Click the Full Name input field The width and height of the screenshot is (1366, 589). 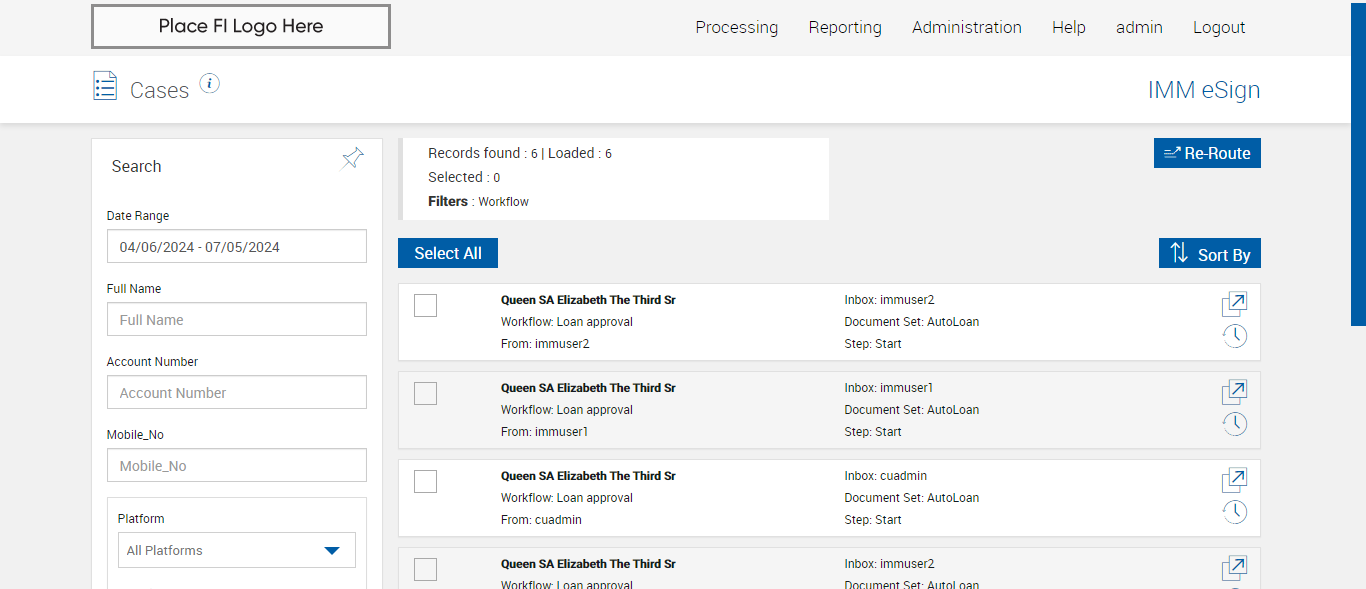(x=237, y=320)
